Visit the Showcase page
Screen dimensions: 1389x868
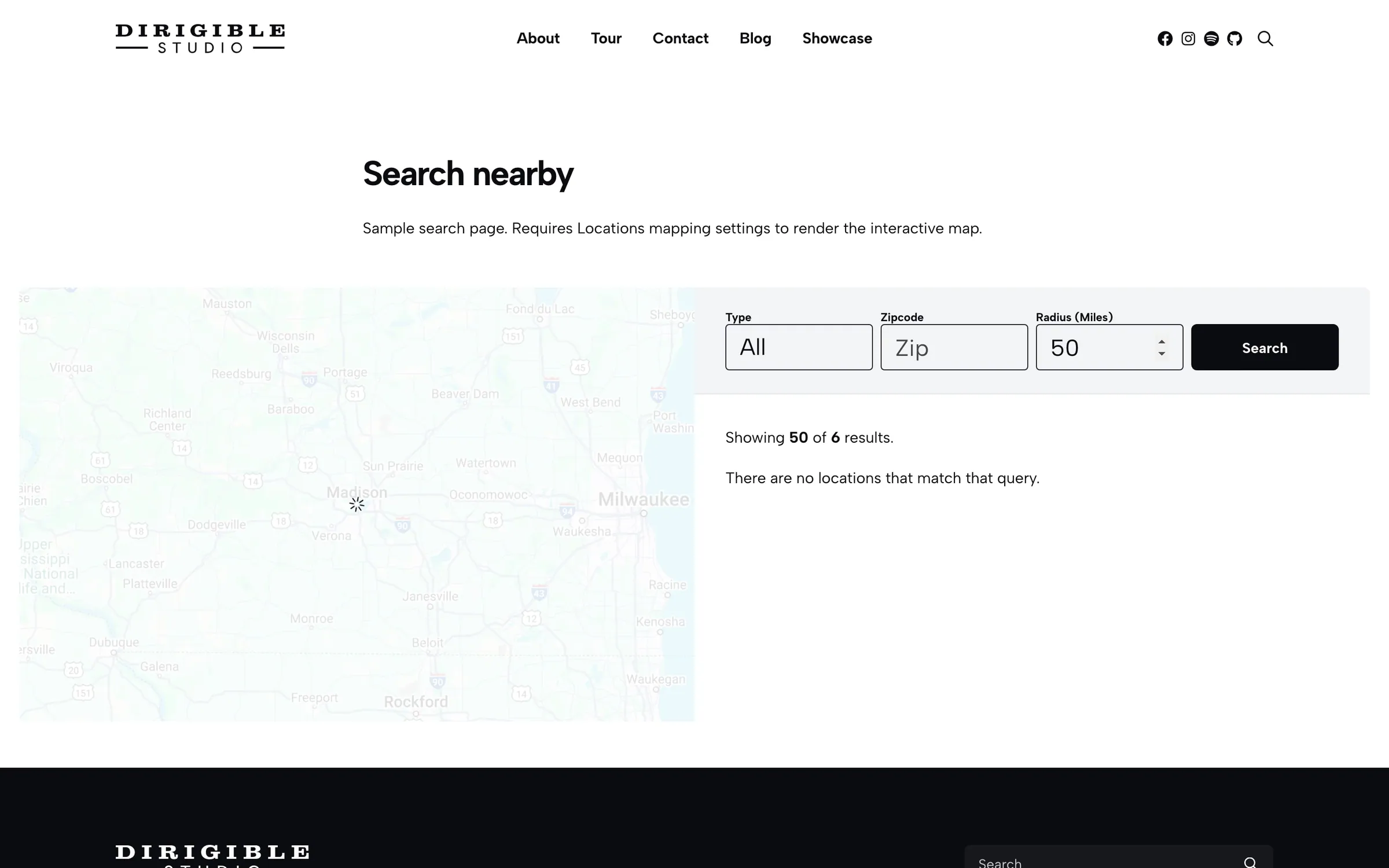pyautogui.click(x=837, y=38)
